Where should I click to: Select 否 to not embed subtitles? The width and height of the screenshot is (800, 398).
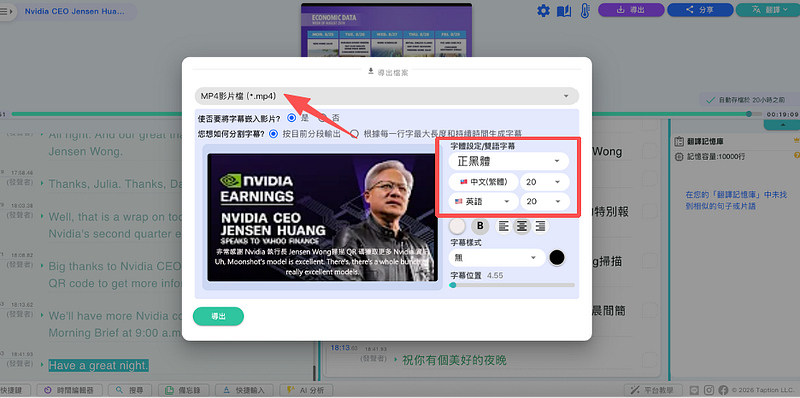322,118
